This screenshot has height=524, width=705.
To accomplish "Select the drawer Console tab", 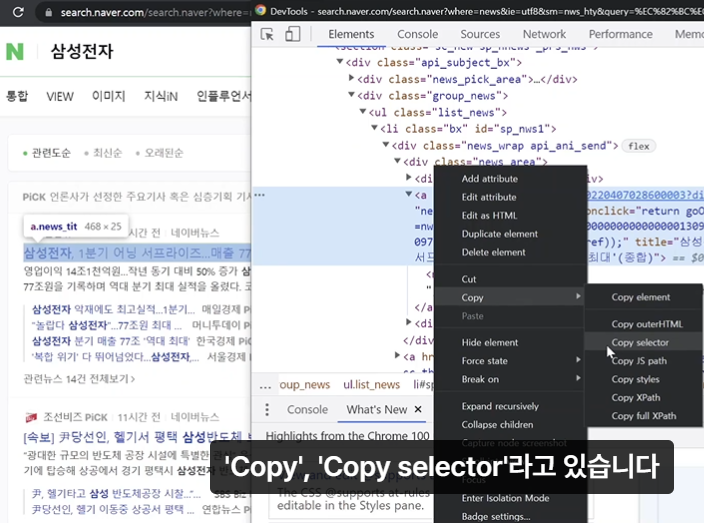I will click(308, 409).
